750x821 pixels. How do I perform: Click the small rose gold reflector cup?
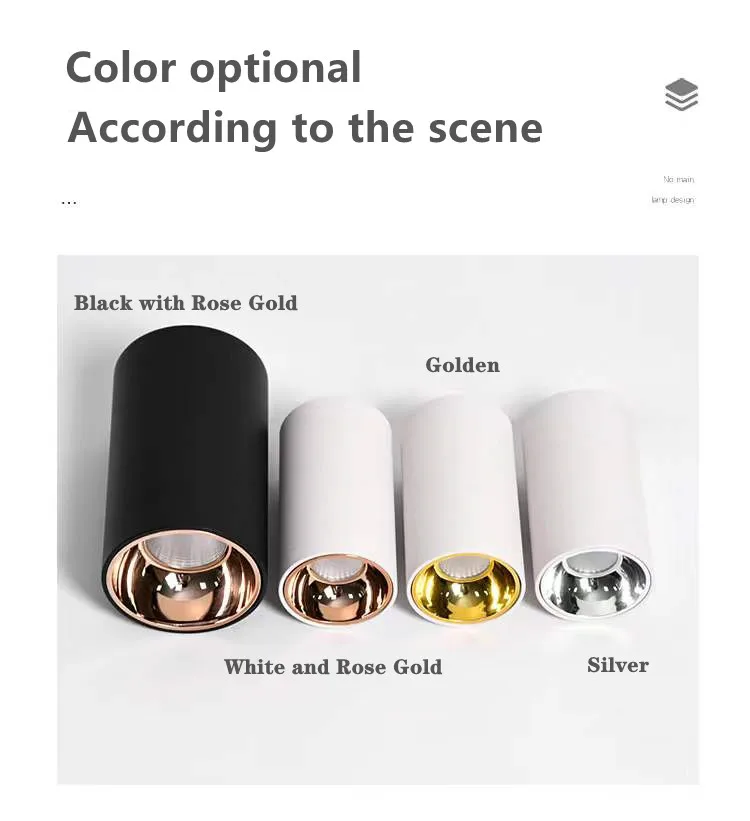pyautogui.click(x=337, y=589)
